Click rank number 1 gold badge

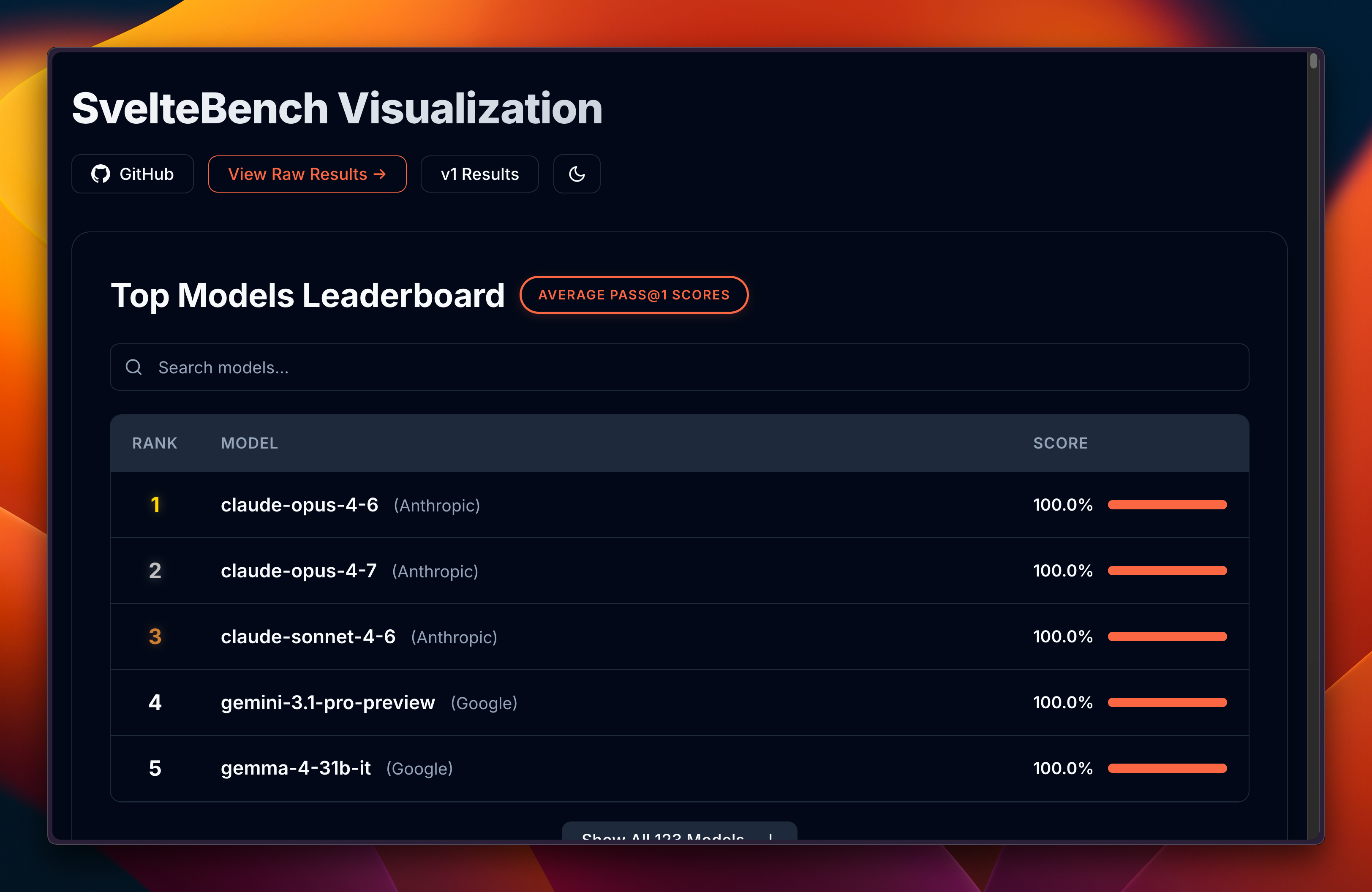point(155,505)
